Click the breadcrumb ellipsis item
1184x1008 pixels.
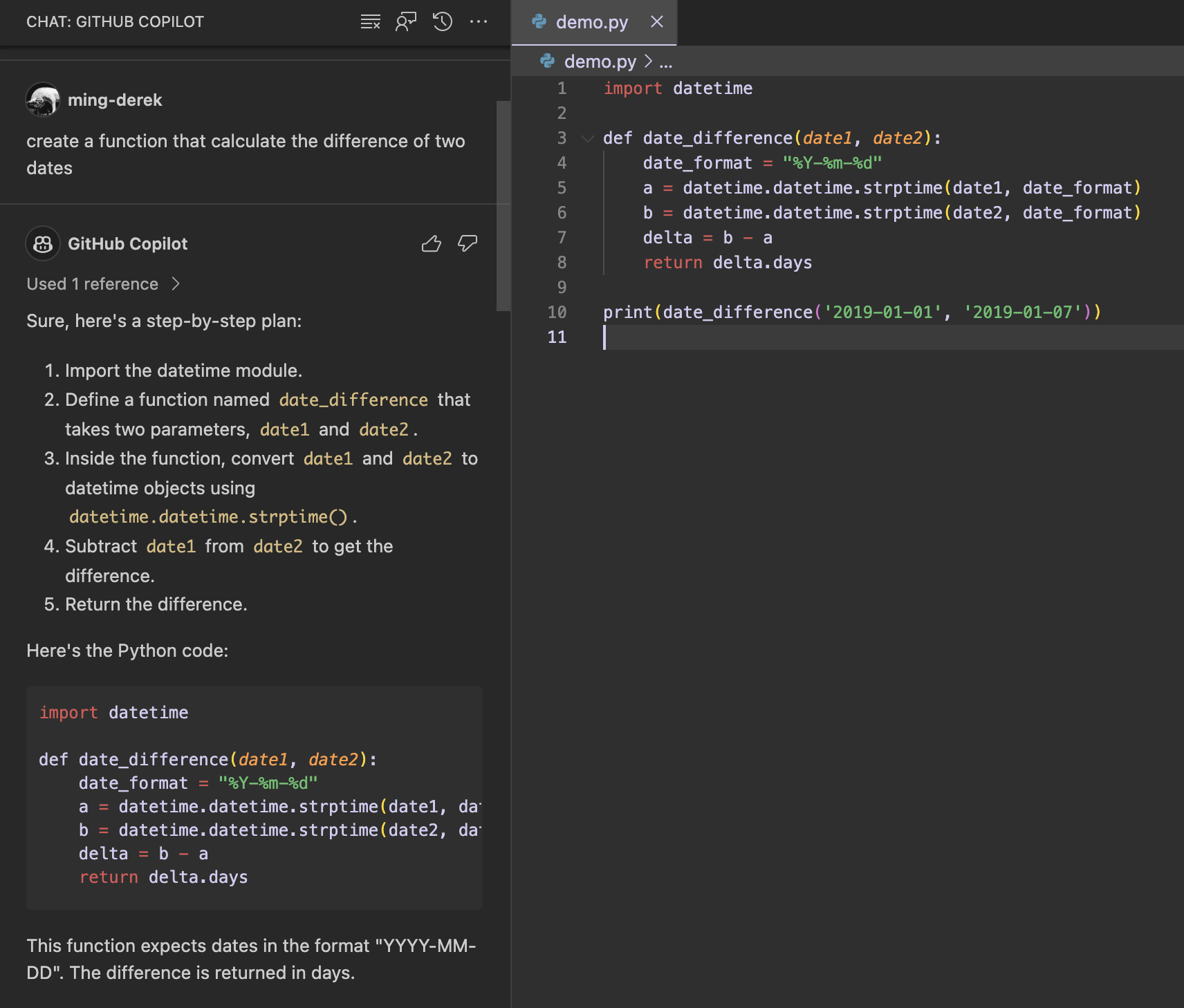666,62
